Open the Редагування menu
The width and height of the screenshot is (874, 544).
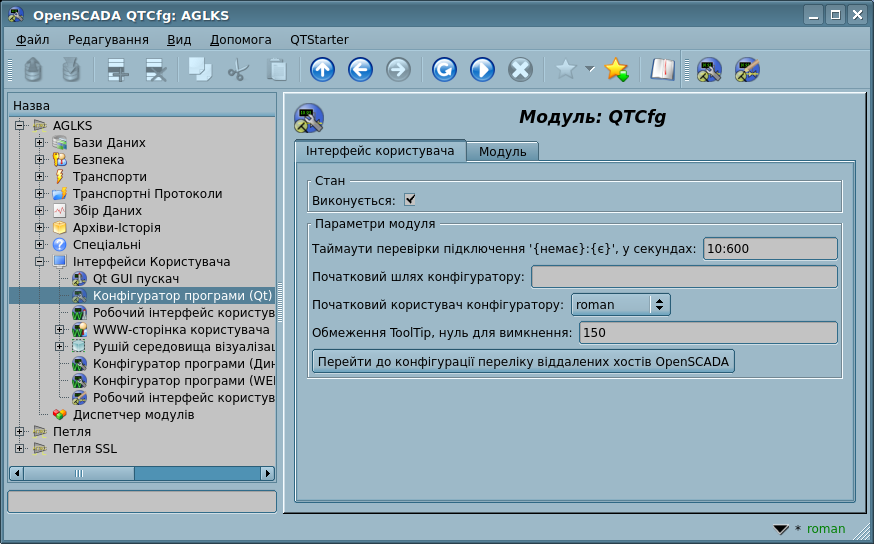coord(108,39)
